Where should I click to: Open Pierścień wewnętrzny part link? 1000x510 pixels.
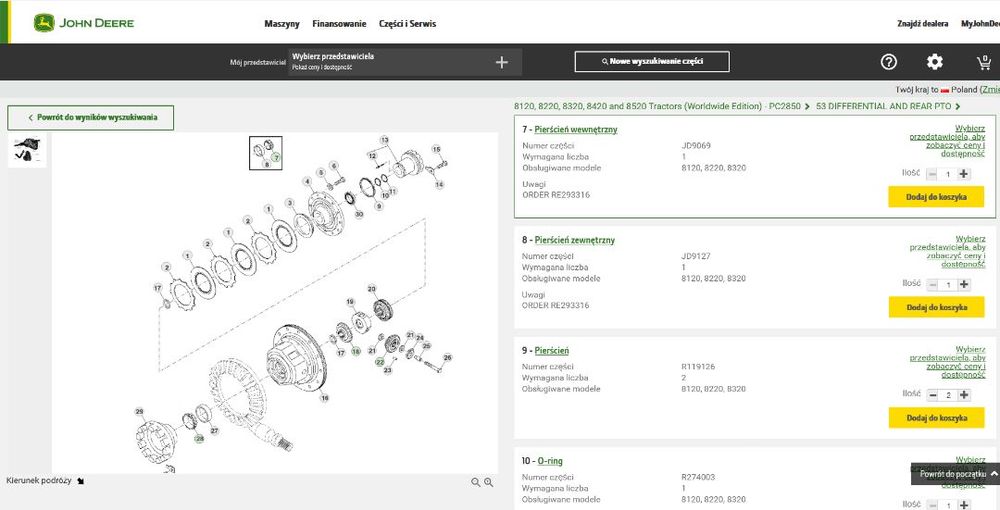(576, 129)
